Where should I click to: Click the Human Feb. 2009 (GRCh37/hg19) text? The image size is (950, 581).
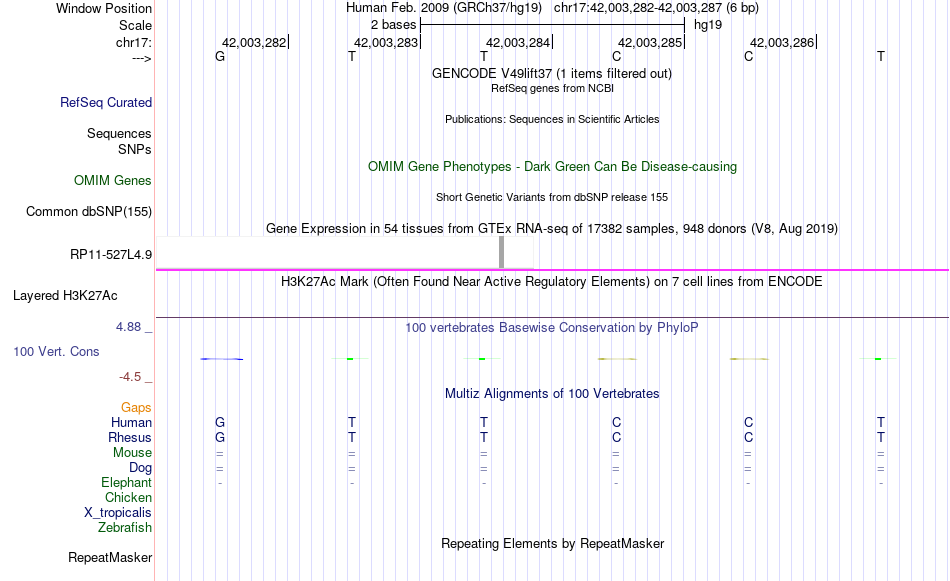(443, 8)
